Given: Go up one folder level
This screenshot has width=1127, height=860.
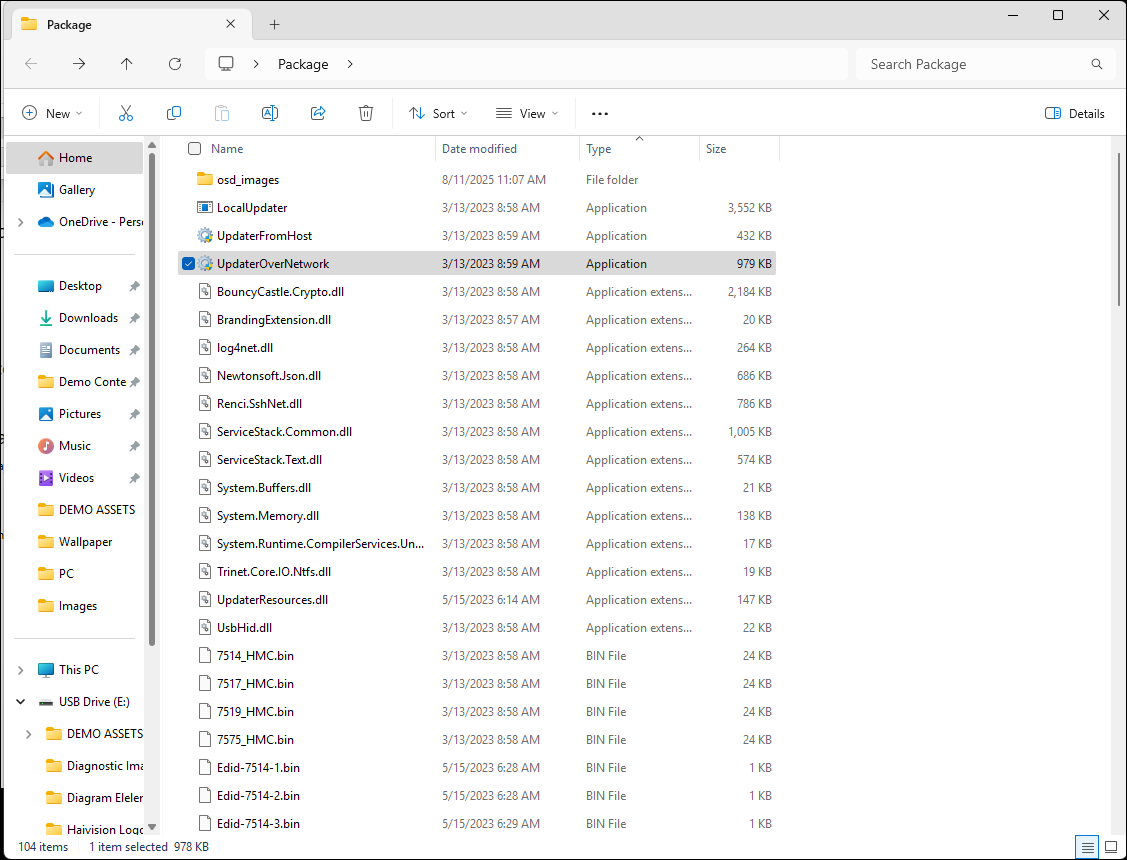Looking at the screenshot, I should pos(127,64).
